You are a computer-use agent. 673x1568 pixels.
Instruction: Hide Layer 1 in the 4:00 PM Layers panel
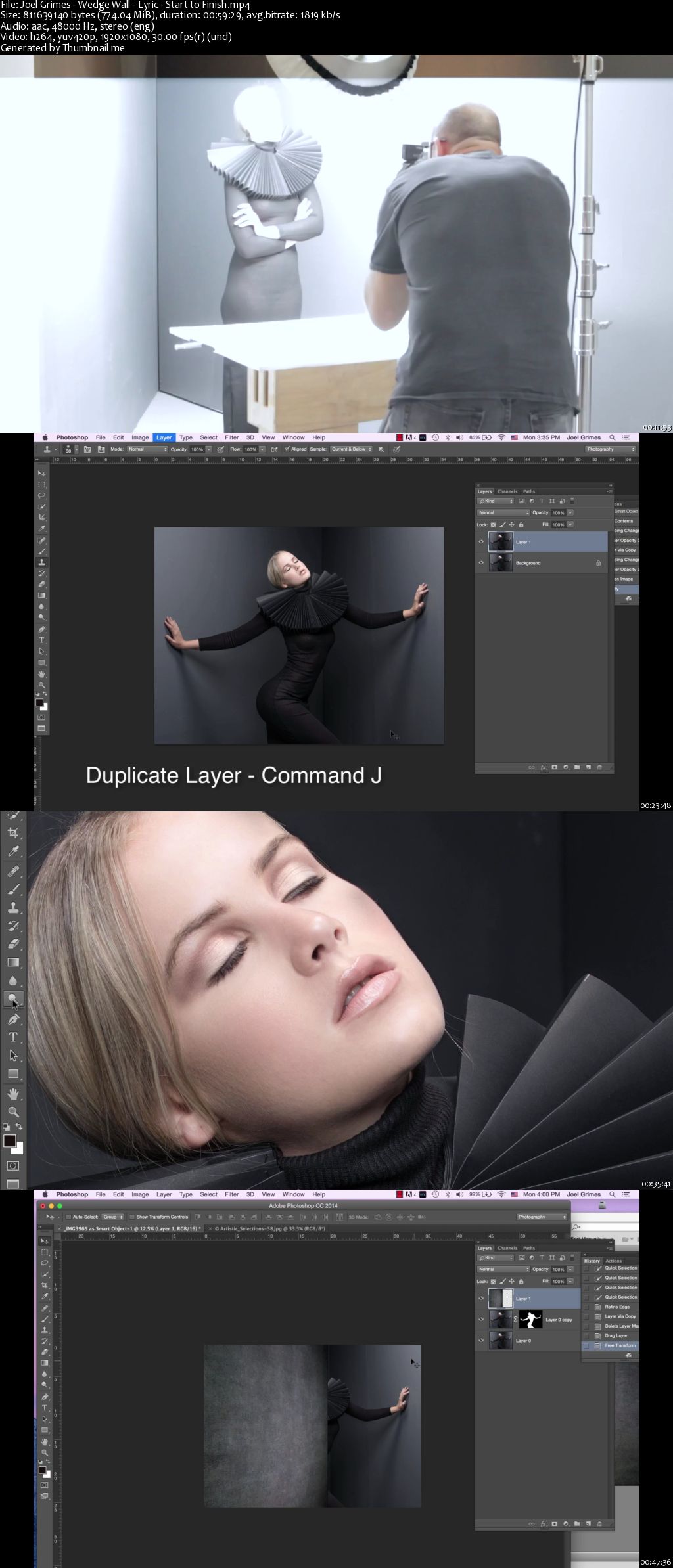tap(481, 1299)
